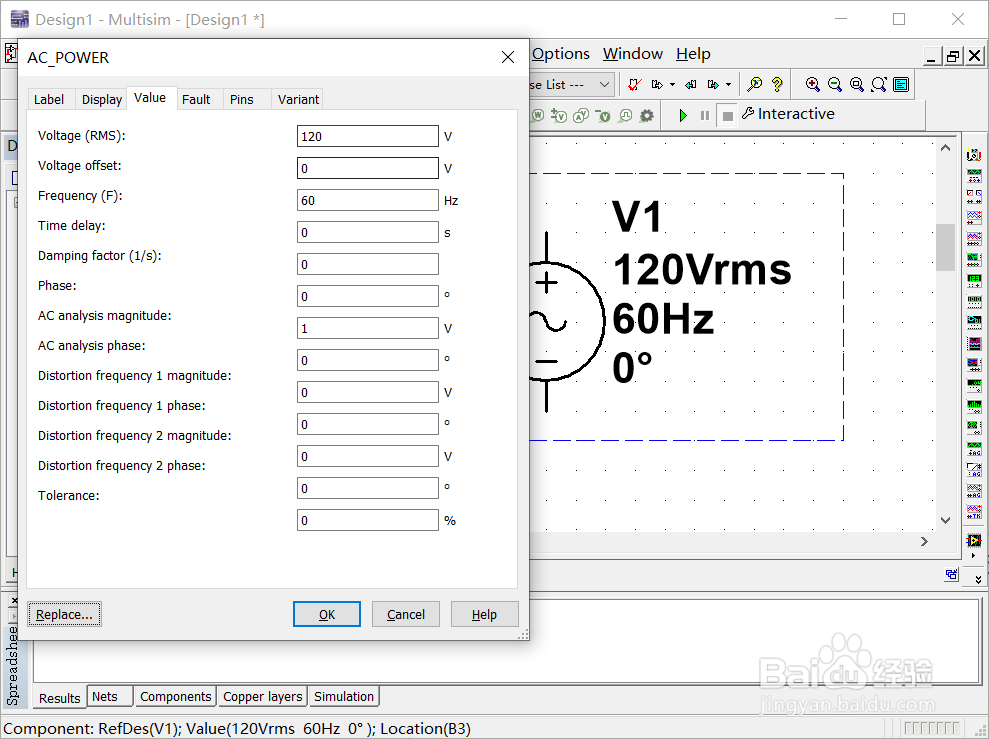Image resolution: width=989 pixels, height=739 pixels.
Task: Click the yellow question mark help icon
Action: click(x=777, y=84)
